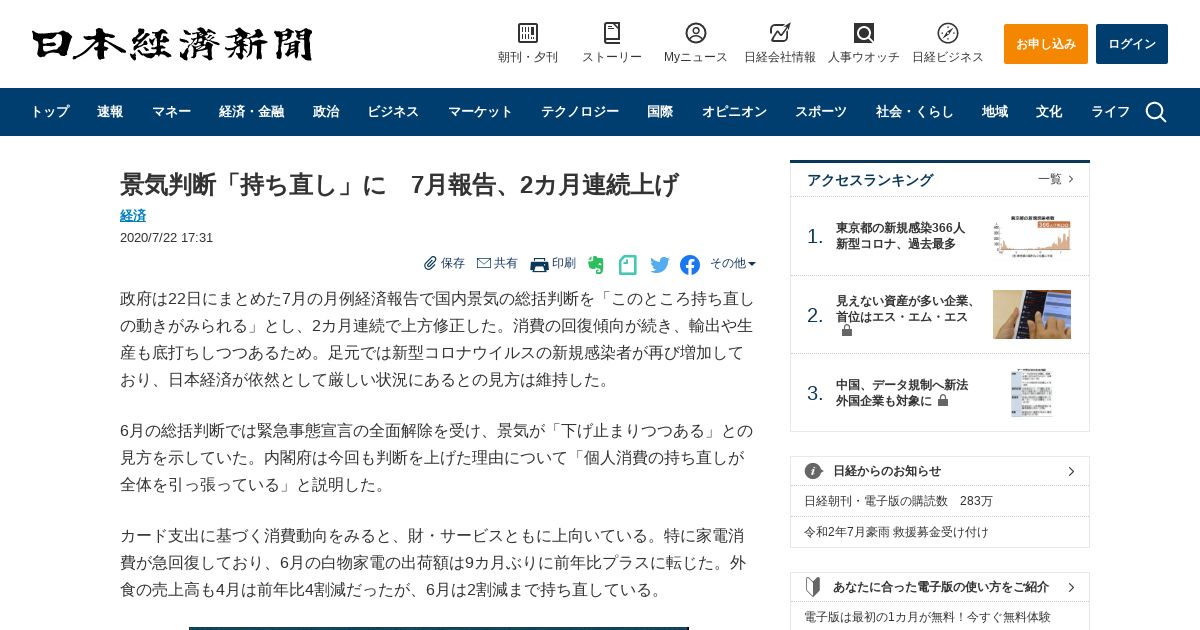Open the 文化 navigation section

[1049, 112]
